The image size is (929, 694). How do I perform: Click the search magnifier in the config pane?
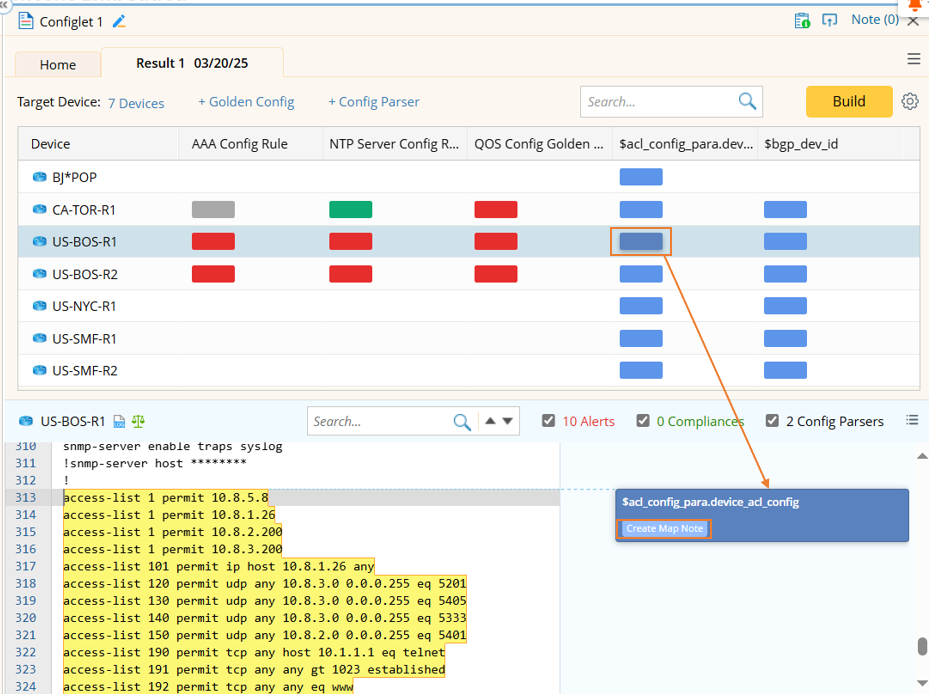(461, 422)
